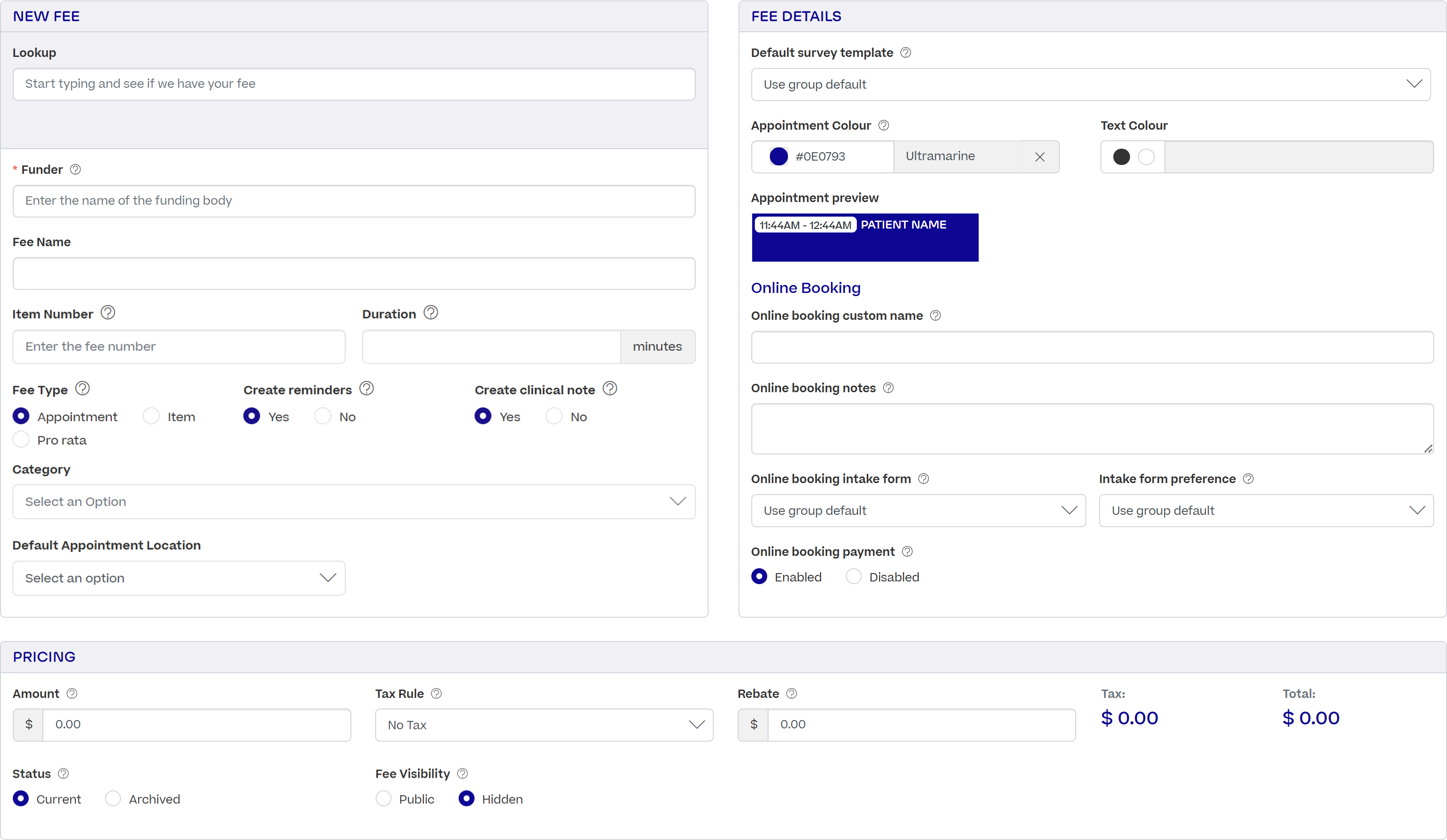This screenshot has width=1447, height=840.
Task: Select the white Text Colour swatch
Action: pyautogui.click(x=1146, y=157)
